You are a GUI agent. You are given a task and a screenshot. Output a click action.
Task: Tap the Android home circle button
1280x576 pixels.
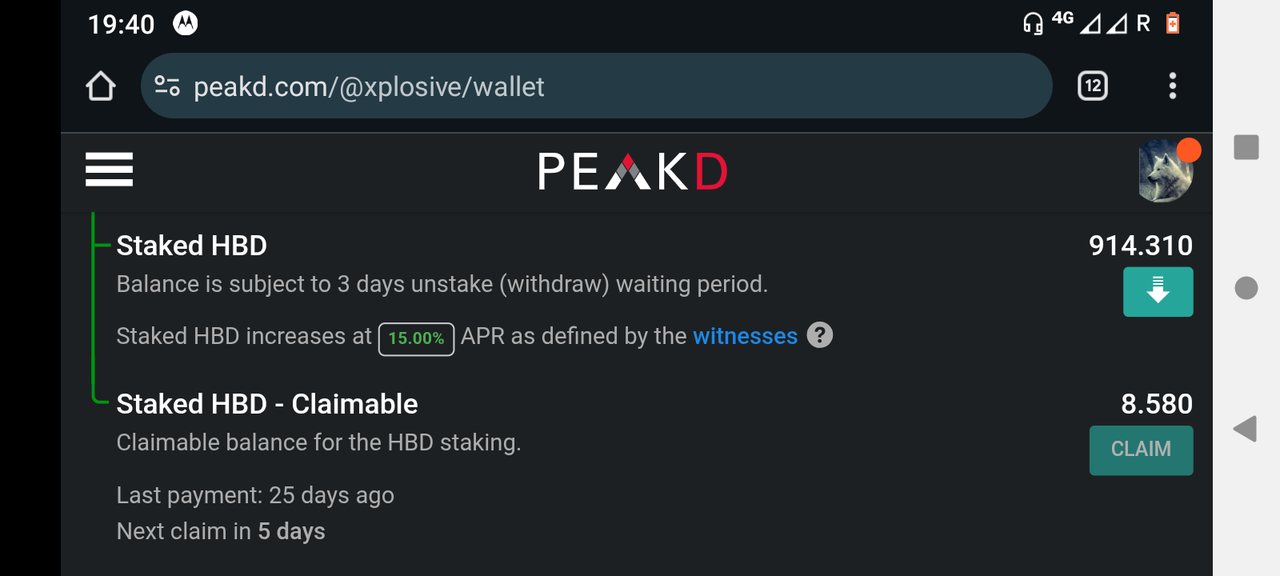click(x=1246, y=288)
